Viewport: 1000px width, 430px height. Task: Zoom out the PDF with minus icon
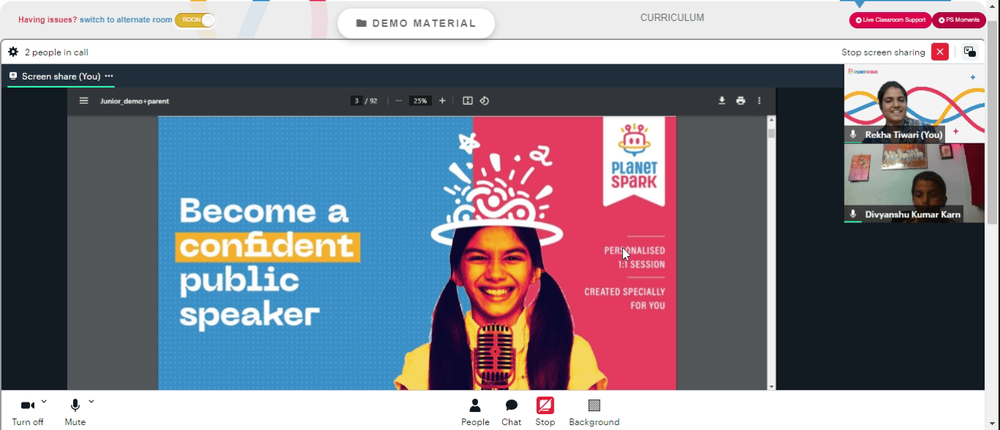(399, 101)
